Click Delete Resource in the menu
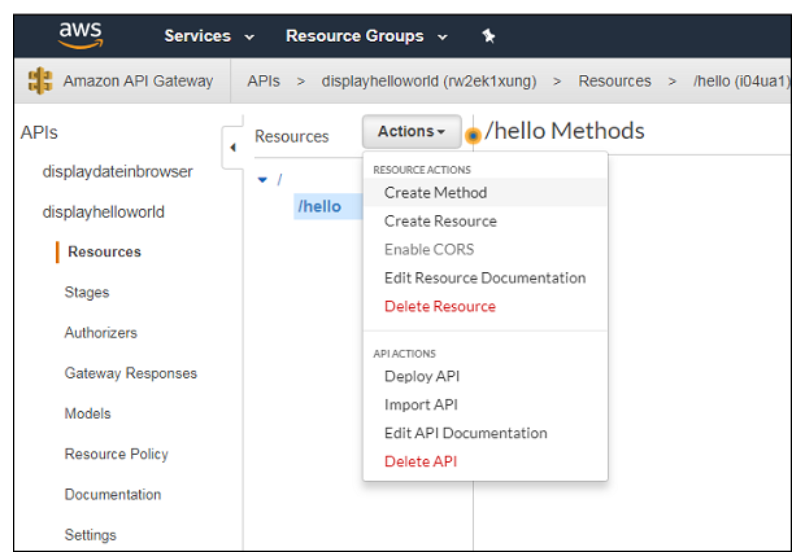The width and height of the screenshot is (796, 556). point(439,306)
